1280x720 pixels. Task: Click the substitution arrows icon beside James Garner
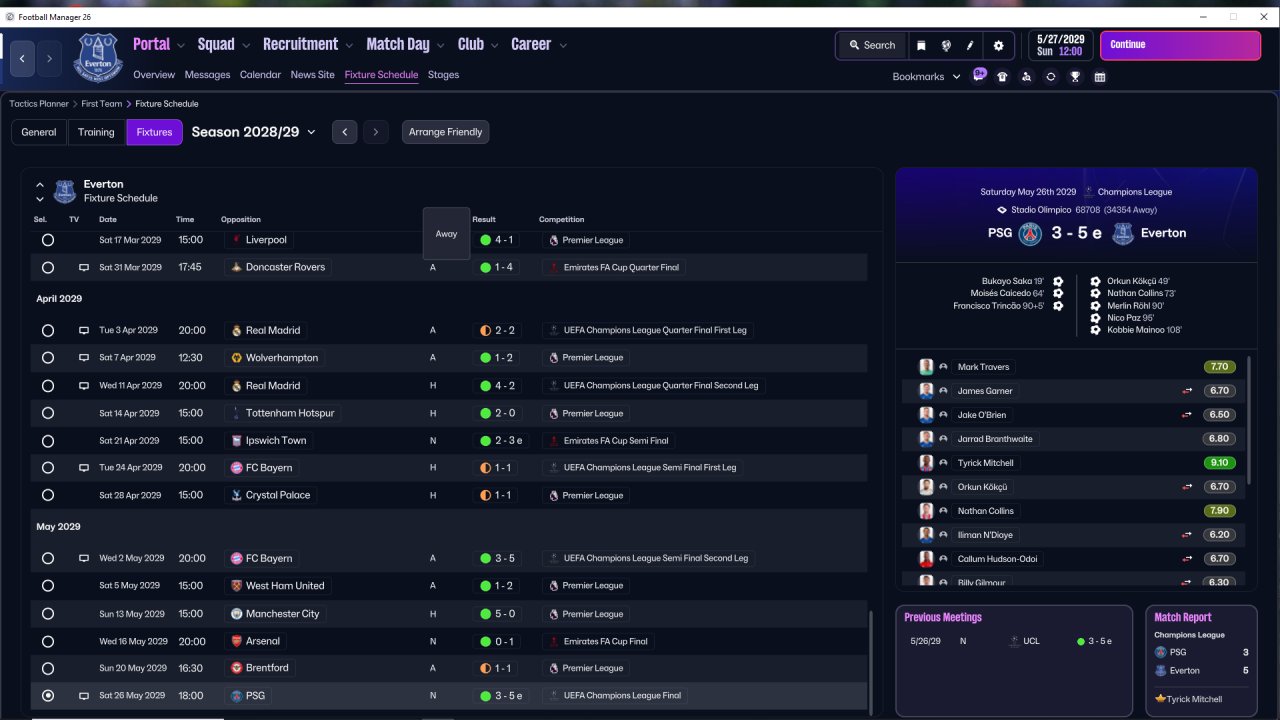(x=1187, y=391)
